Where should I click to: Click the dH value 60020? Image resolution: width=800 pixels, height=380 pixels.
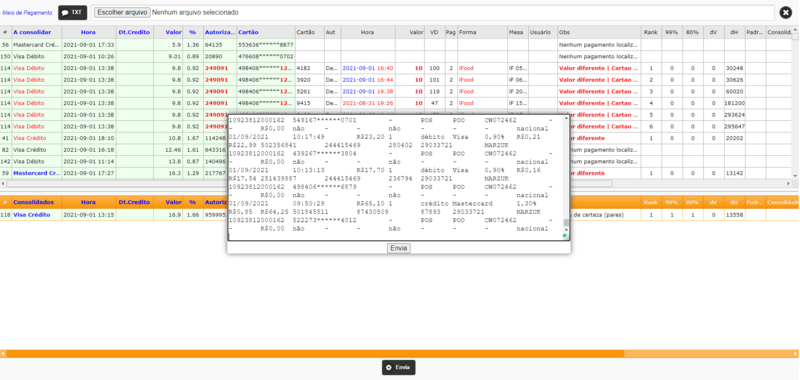click(734, 91)
